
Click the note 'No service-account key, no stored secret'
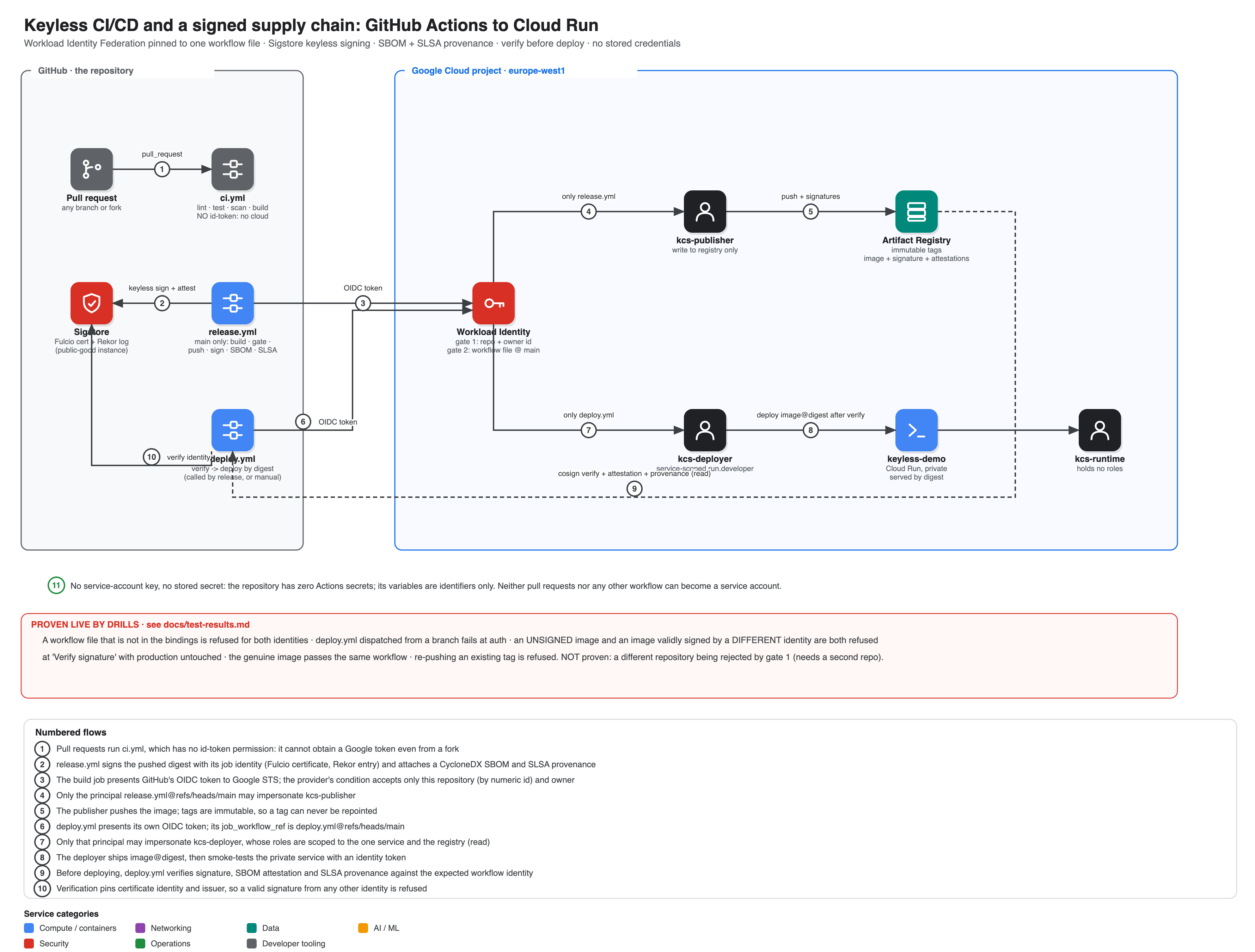pos(426,586)
